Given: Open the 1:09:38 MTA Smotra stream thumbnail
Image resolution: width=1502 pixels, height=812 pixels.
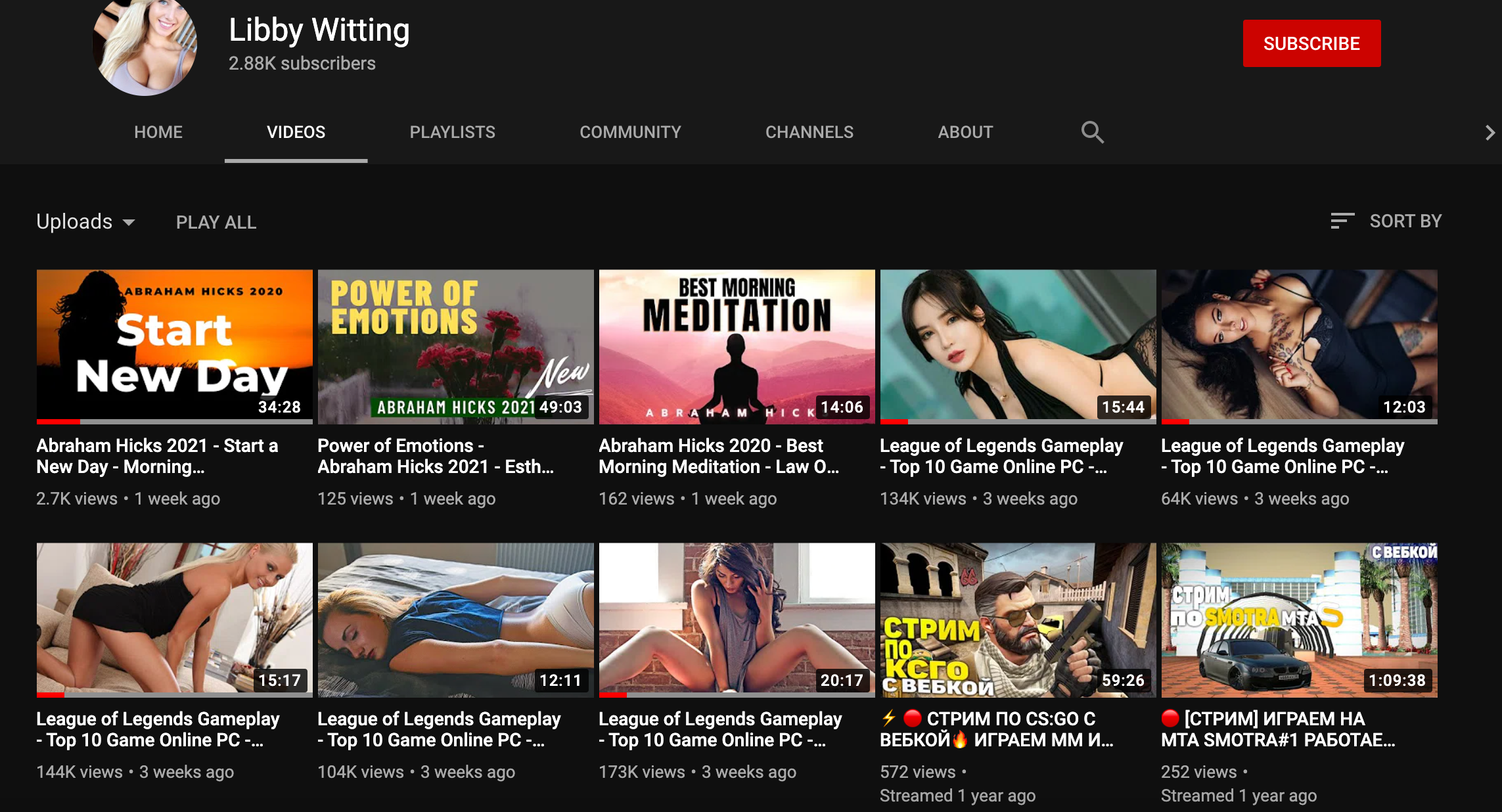Looking at the screenshot, I should pos(1300,620).
